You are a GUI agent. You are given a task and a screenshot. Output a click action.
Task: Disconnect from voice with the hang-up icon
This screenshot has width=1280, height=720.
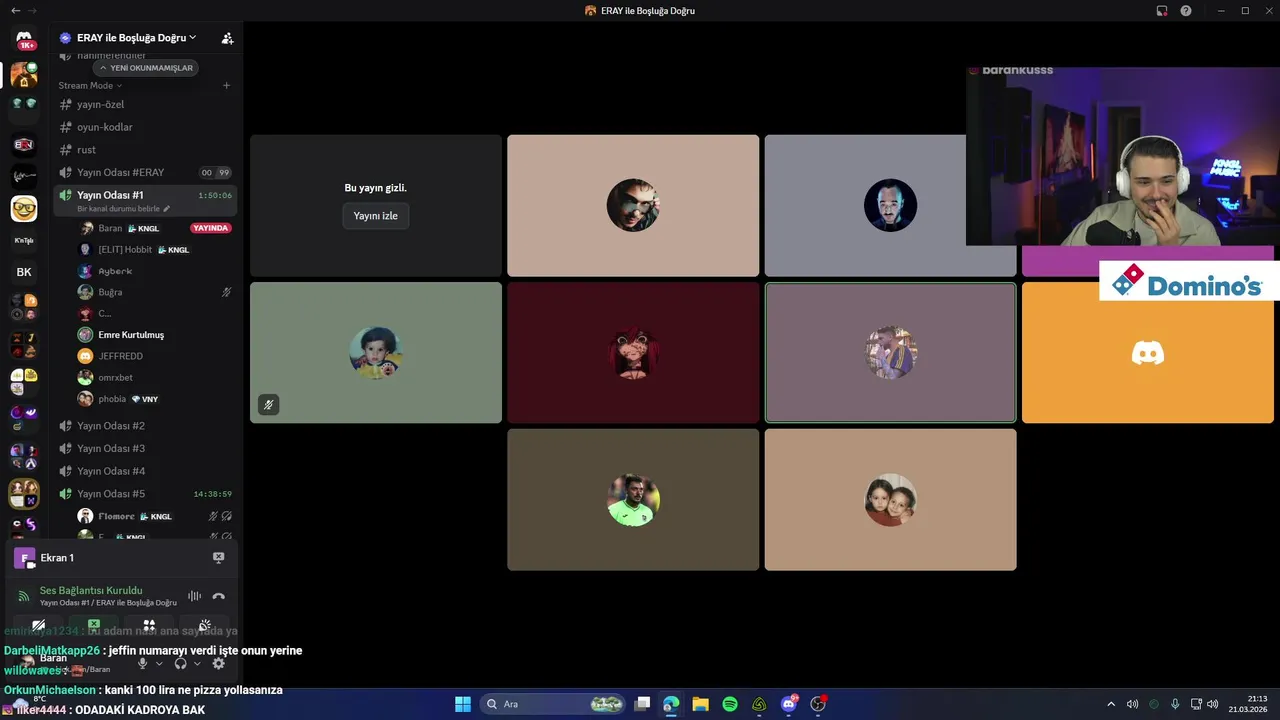[x=218, y=596]
